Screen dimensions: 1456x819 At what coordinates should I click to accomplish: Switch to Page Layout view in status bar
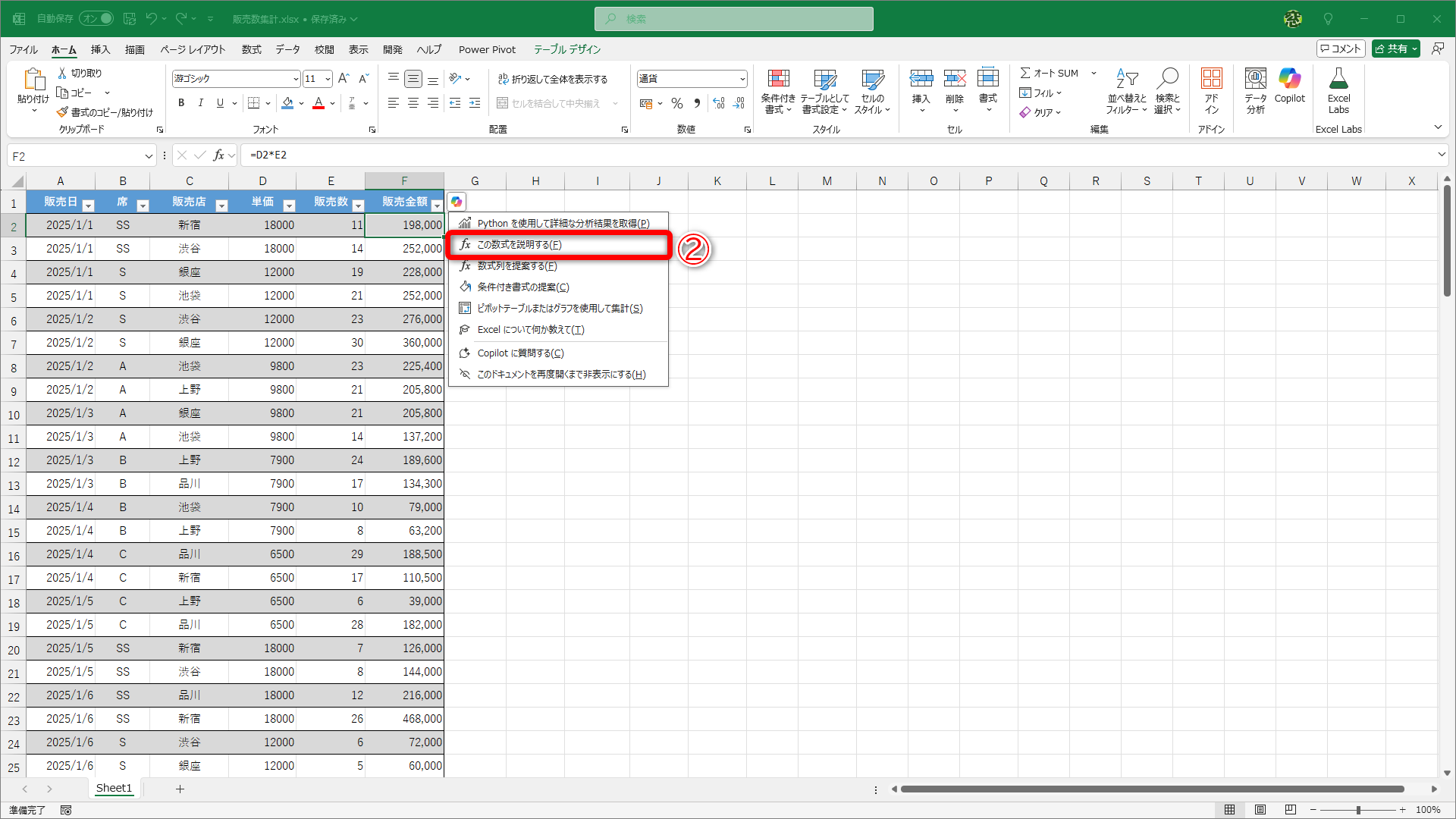(1260, 810)
